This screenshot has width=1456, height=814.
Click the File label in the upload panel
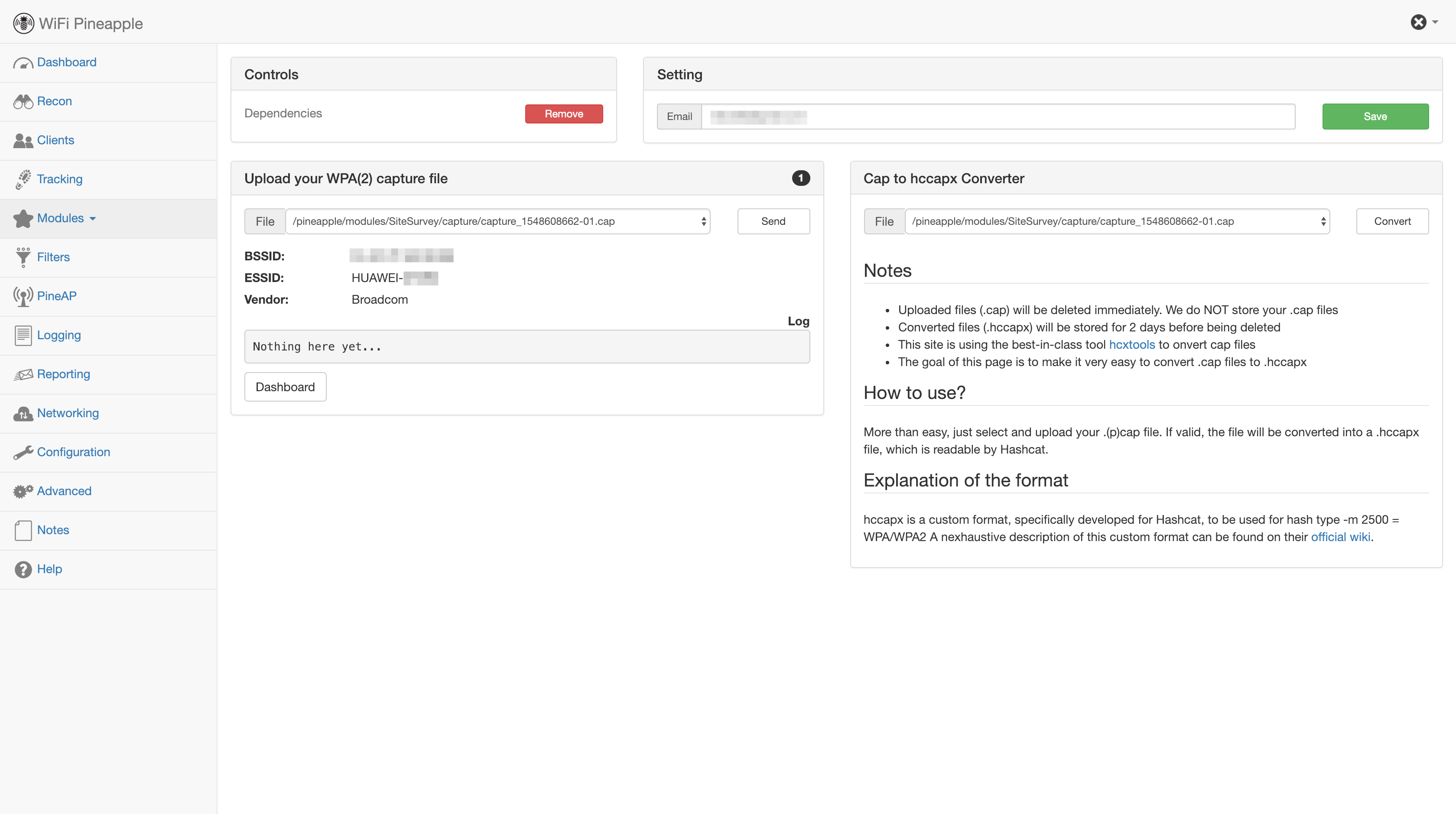(265, 221)
